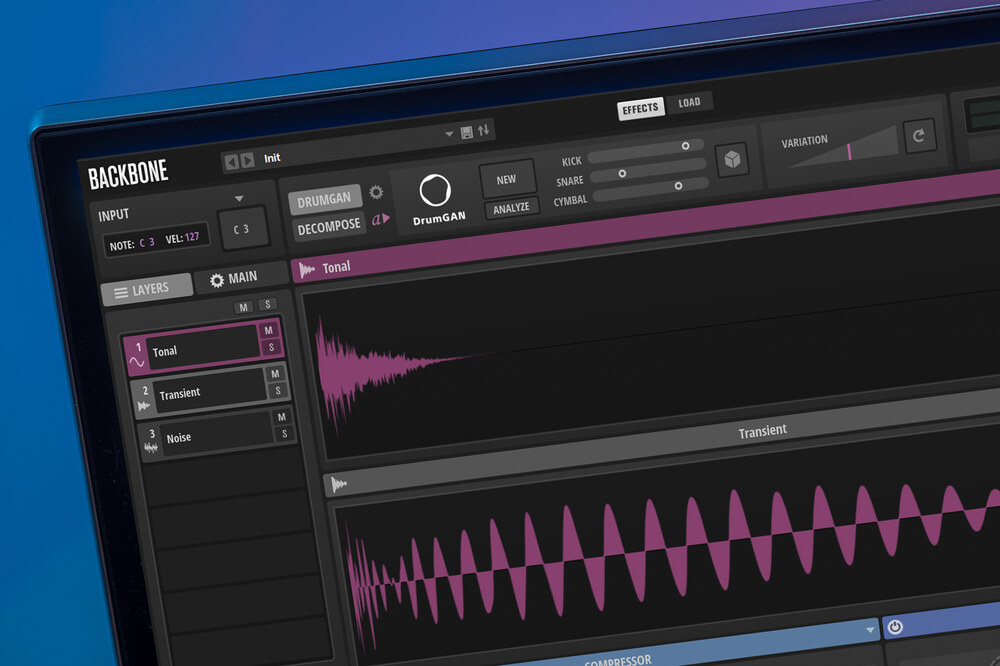Solo the Transient layer
This screenshot has height=666, width=1000.
pos(277,391)
